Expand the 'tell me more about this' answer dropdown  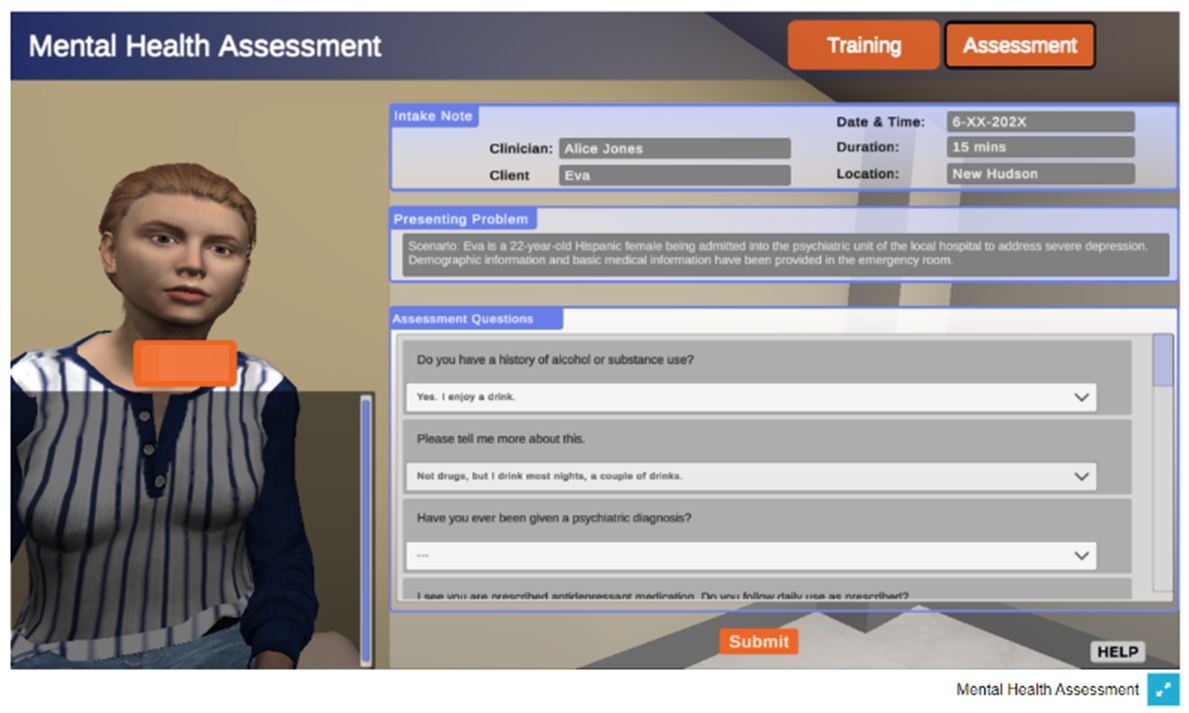coord(751,476)
